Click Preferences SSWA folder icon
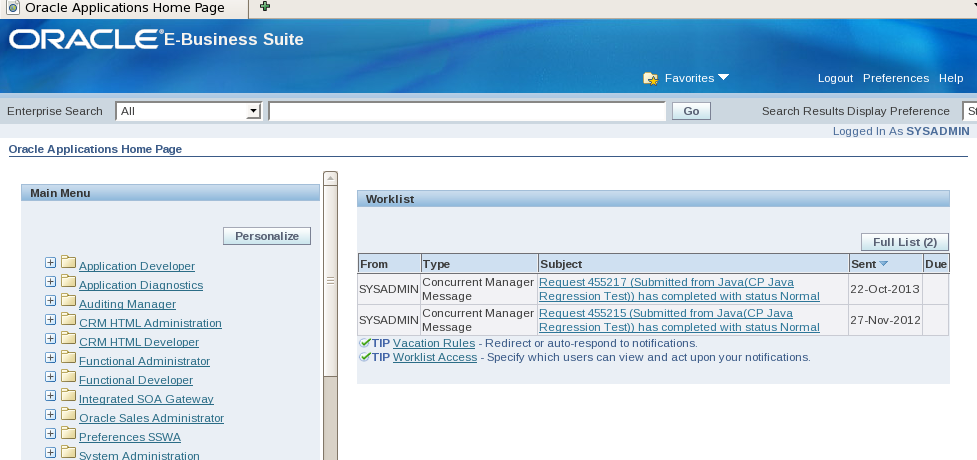The width and height of the screenshot is (977, 460). 68,433
